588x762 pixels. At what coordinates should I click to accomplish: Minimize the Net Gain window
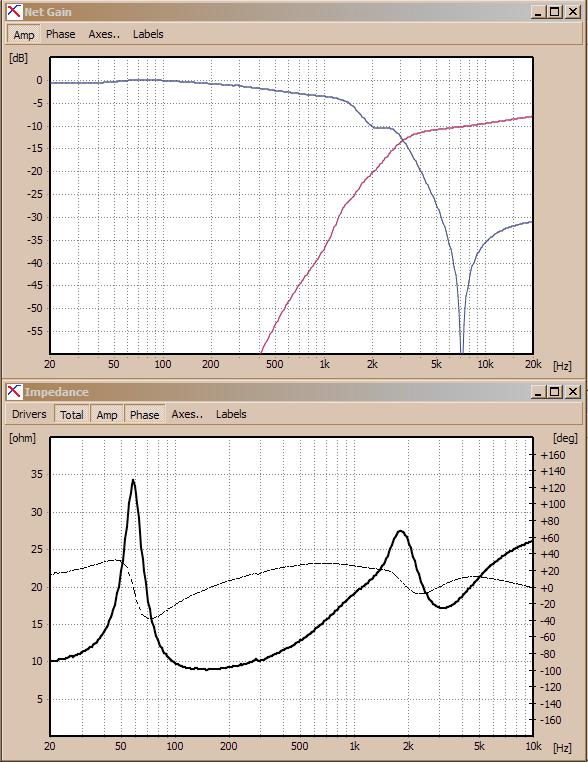pyautogui.click(x=537, y=12)
